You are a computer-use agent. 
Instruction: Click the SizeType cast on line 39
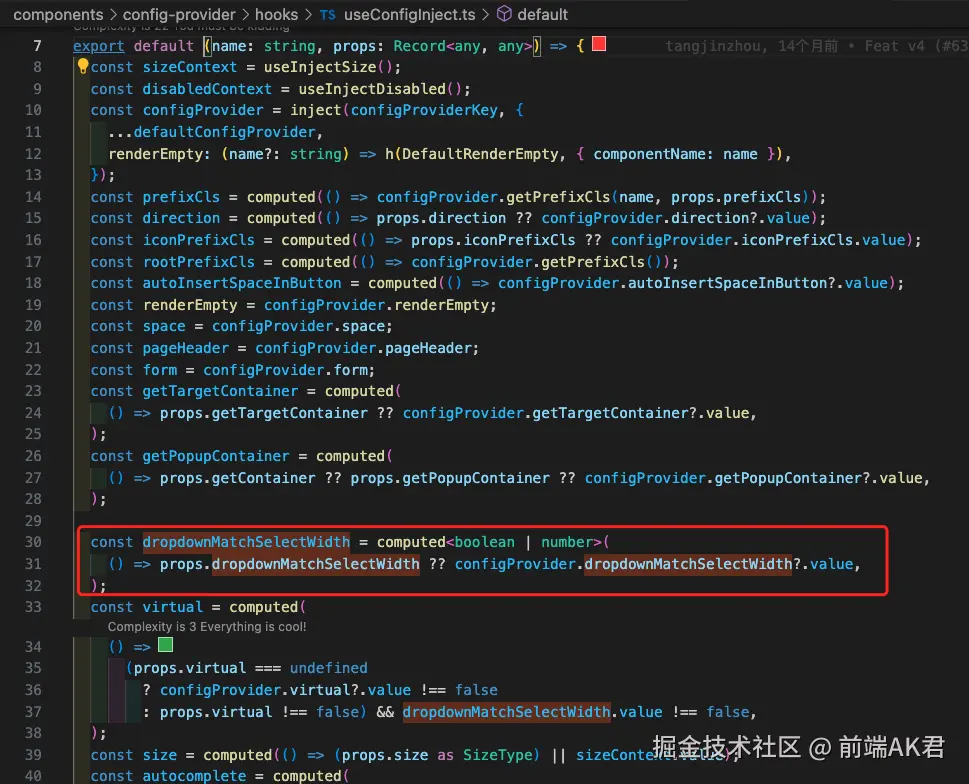(497, 755)
